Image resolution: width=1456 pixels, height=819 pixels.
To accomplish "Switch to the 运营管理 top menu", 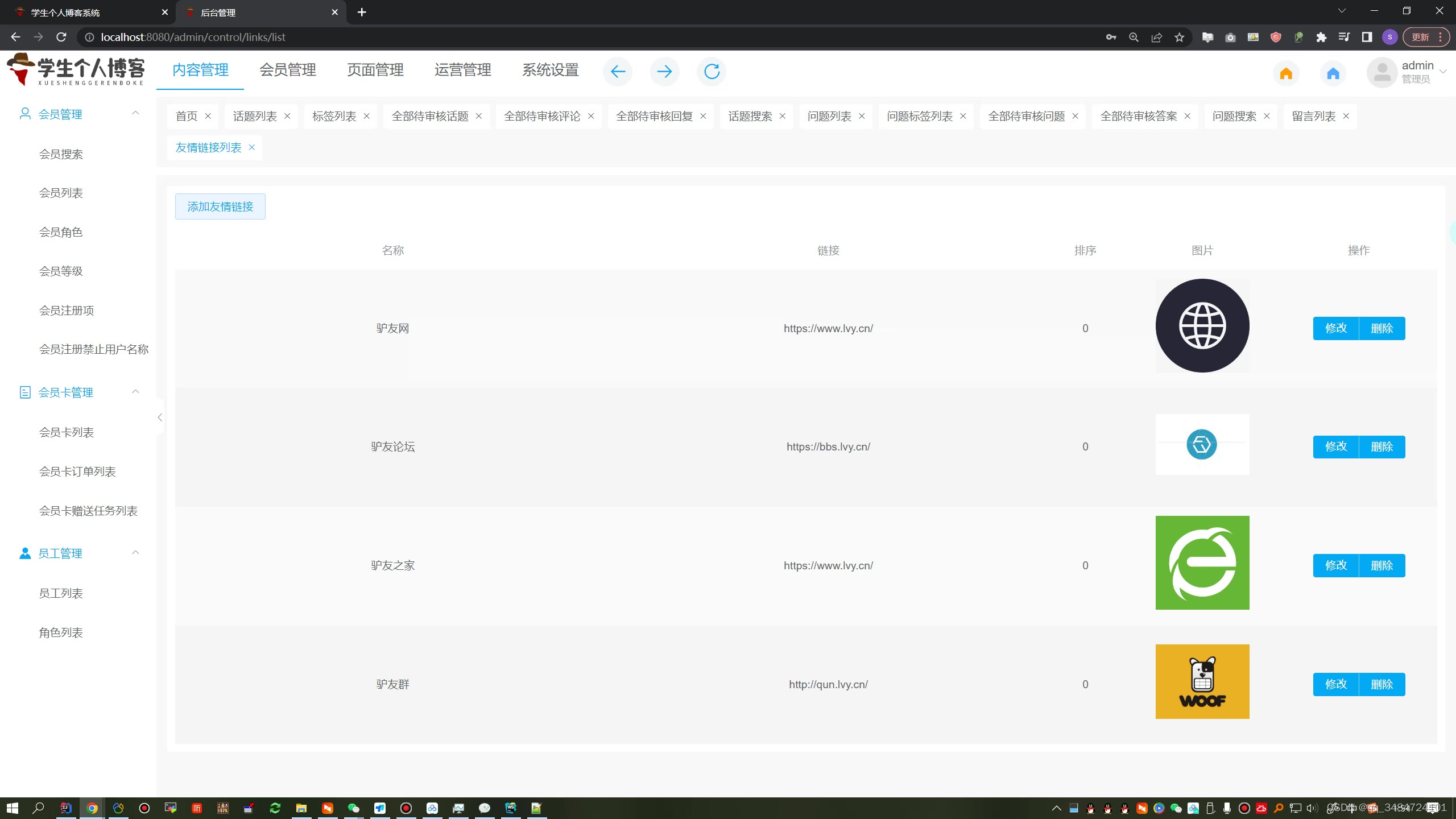I will (462, 70).
